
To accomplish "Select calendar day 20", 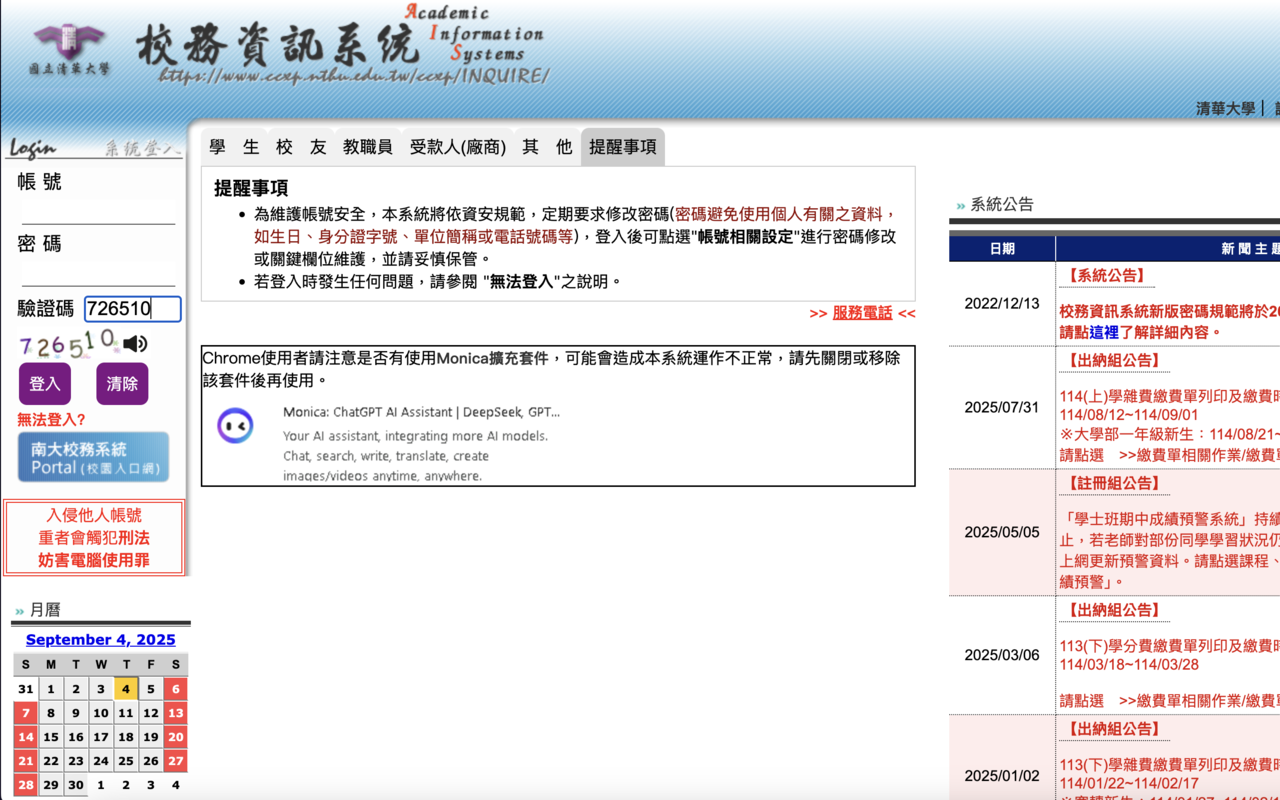I will pyautogui.click(x=176, y=737).
